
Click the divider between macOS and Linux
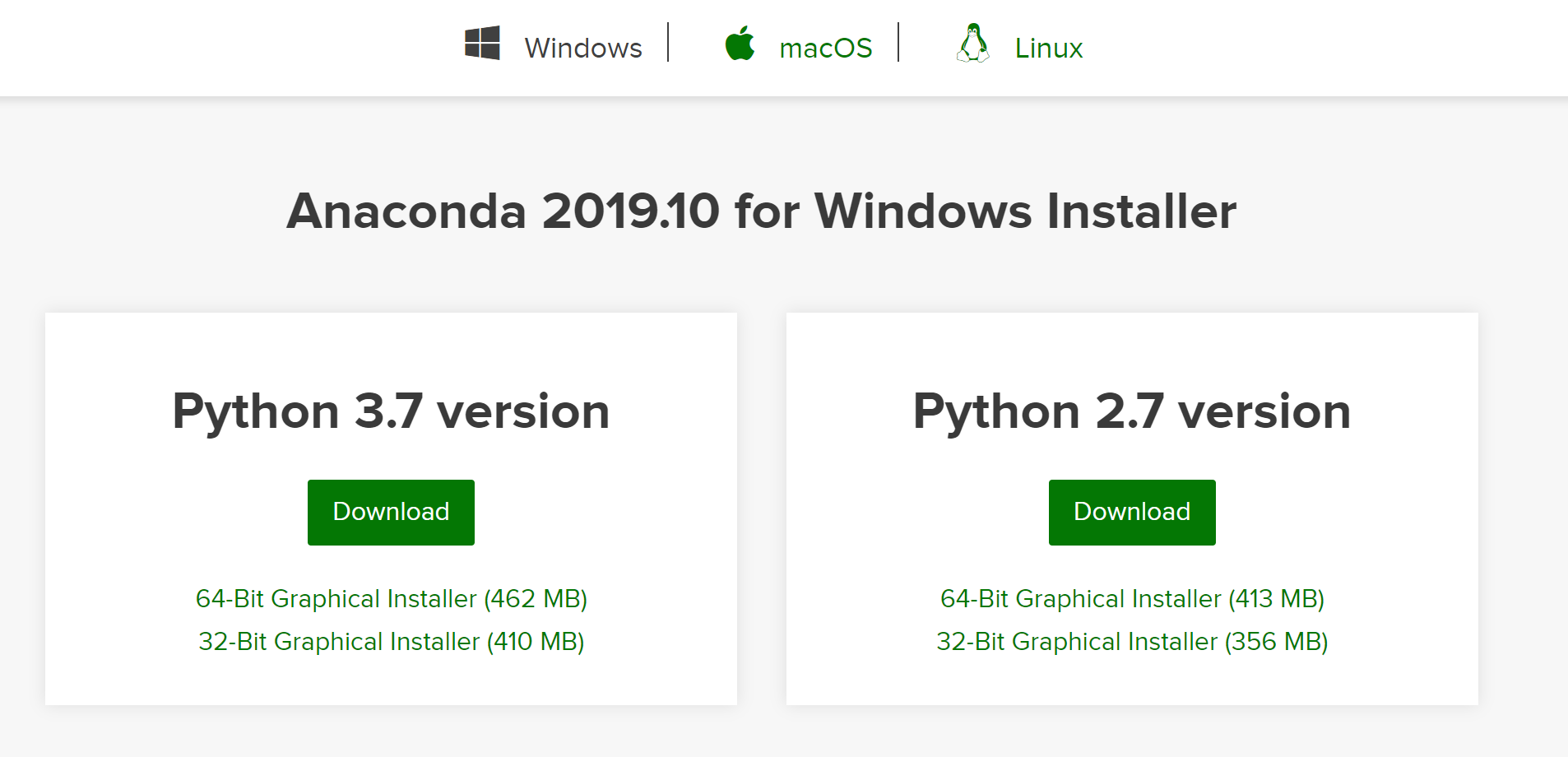(898, 42)
